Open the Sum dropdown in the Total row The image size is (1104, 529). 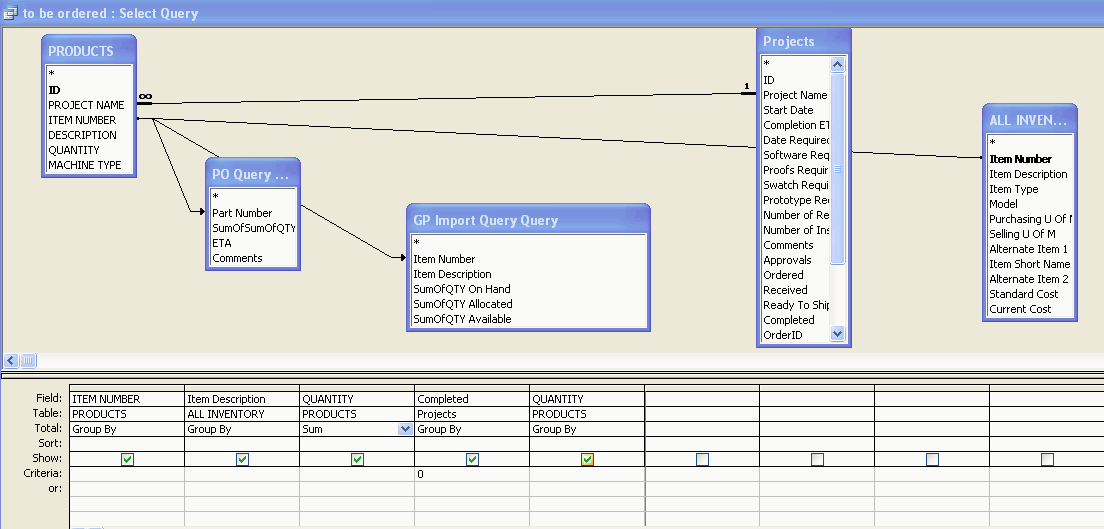(405, 429)
